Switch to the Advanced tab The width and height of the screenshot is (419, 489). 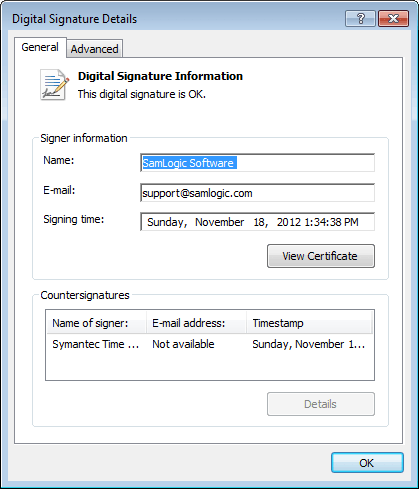[95, 49]
